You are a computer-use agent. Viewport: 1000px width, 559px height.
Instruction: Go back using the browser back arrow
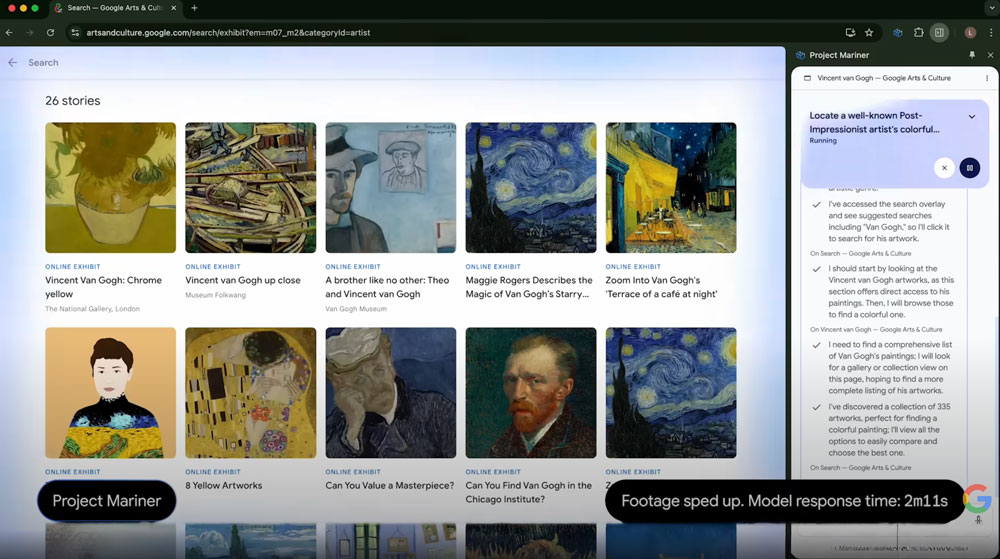click(9, 33)
